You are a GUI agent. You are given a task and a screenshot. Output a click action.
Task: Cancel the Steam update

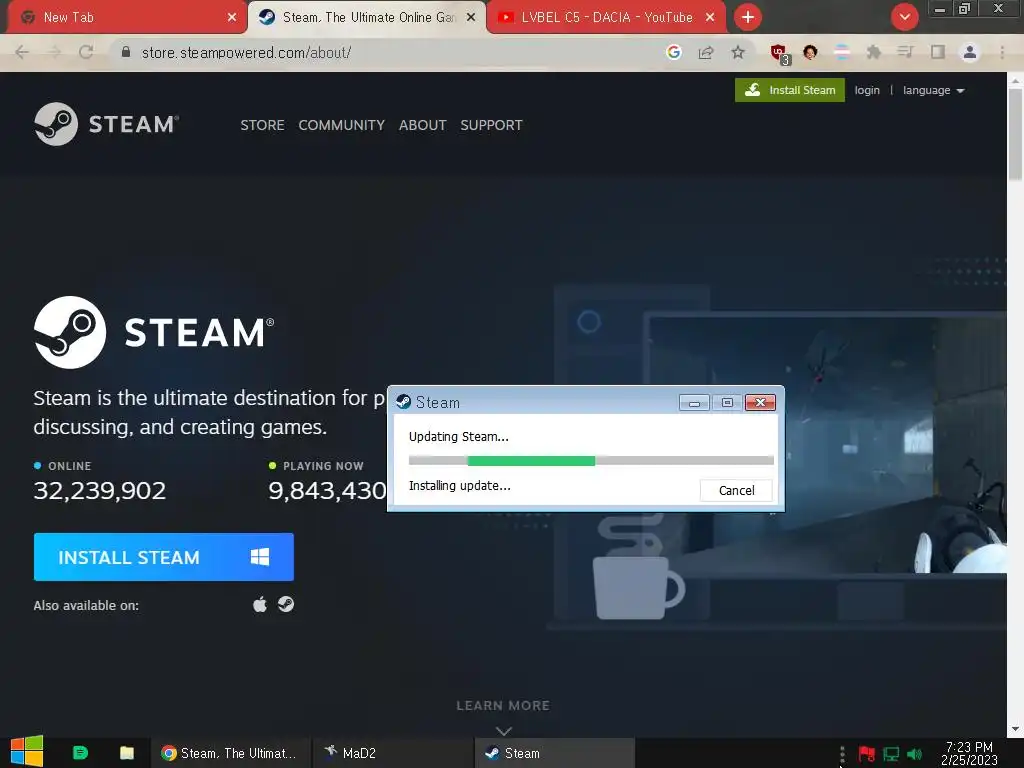click(x=736, y=490)
